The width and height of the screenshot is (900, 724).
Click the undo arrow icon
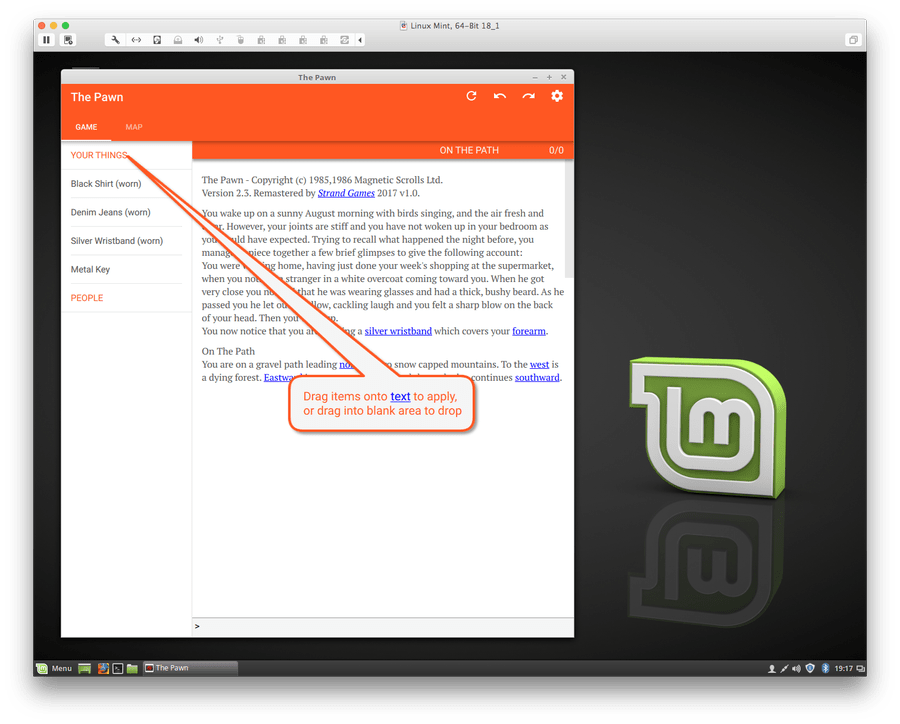[x=500, y=96]
